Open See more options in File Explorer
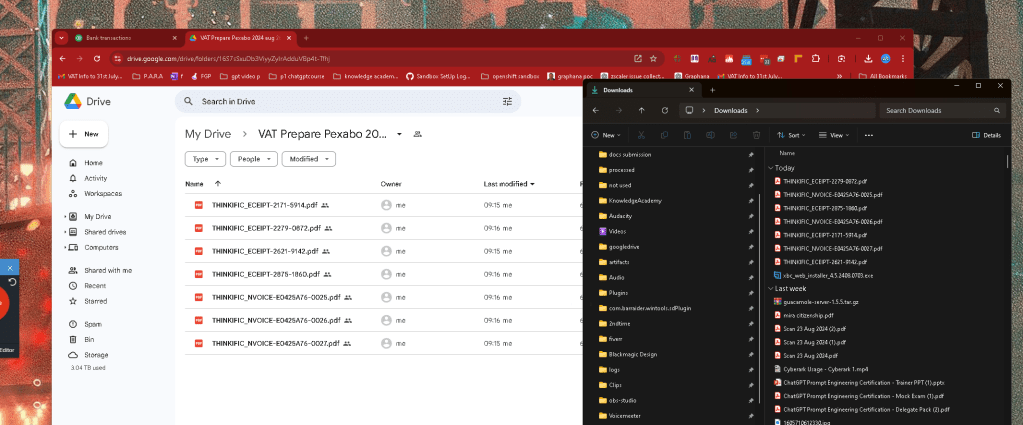This screenshot has width=1023, height=425. (868, 135)
